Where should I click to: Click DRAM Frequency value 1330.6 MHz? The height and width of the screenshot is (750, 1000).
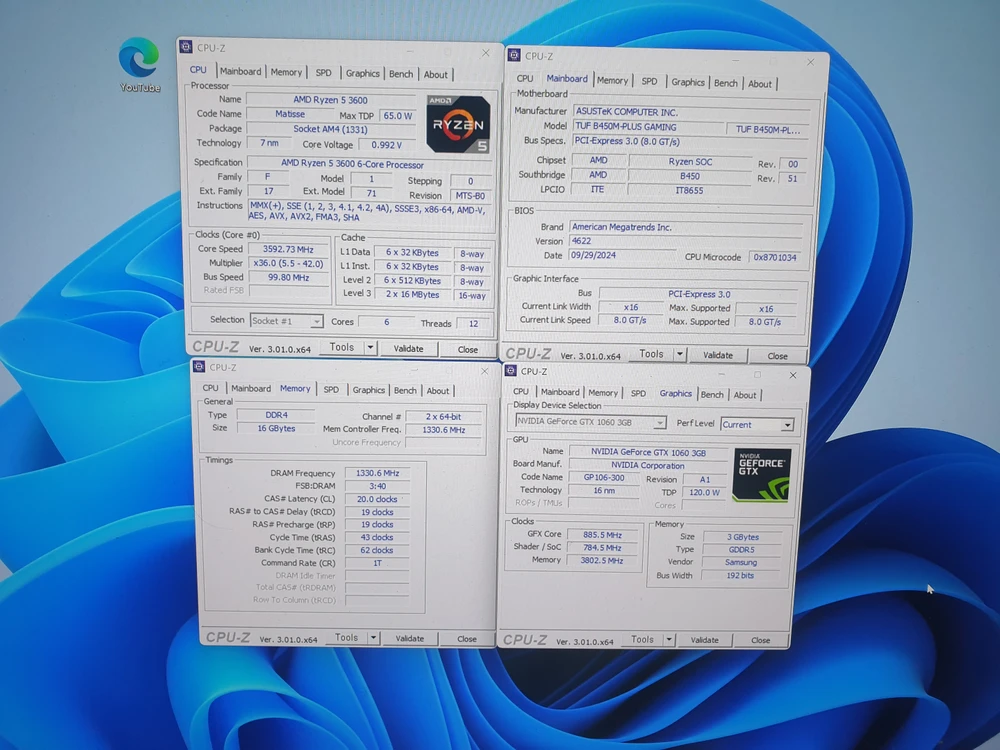(x=378, y=473)
